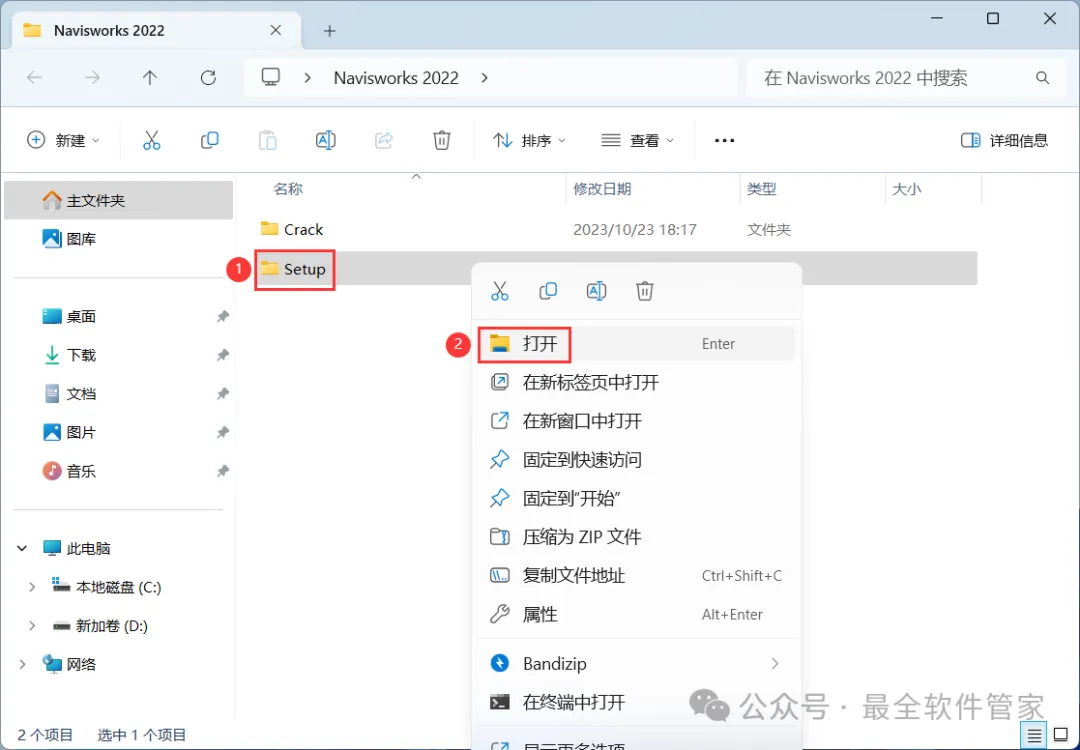
Task: Open the 新建 dropdown
Action: point(63,140)
